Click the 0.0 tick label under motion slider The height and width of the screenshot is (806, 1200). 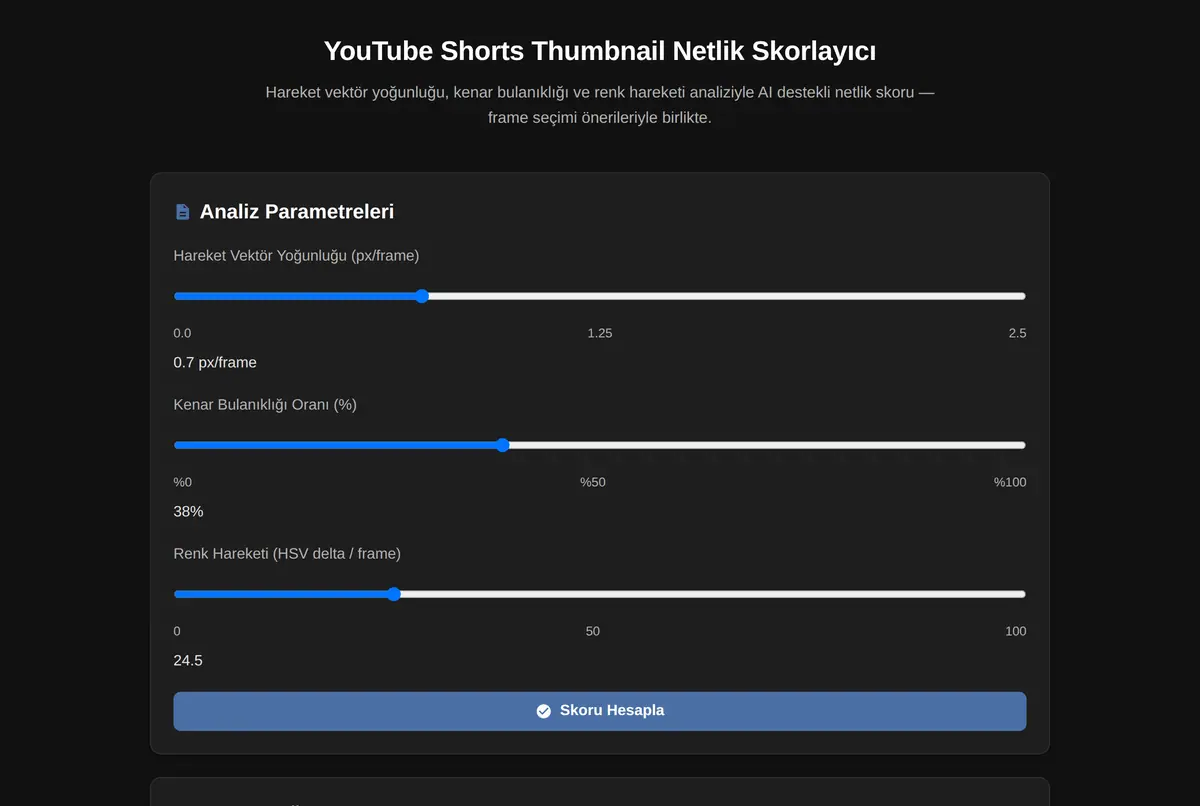click(x=182, y=333)
